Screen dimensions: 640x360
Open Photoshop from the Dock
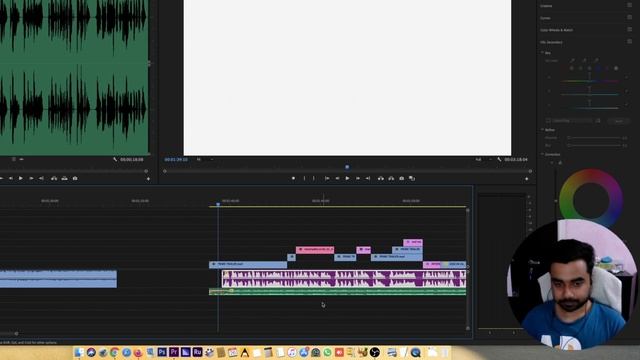[x=162, y=352]
